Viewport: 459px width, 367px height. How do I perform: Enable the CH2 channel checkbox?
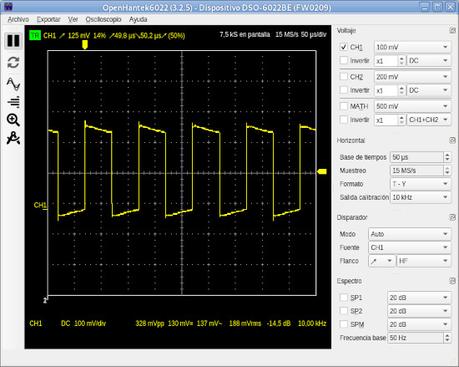tap(344, 76)
